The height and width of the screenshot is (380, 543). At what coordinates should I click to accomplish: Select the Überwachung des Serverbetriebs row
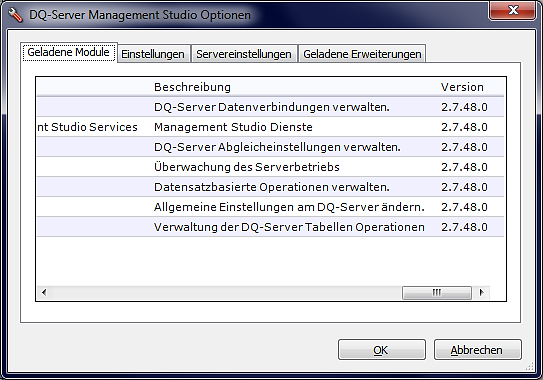click(270, 167)
